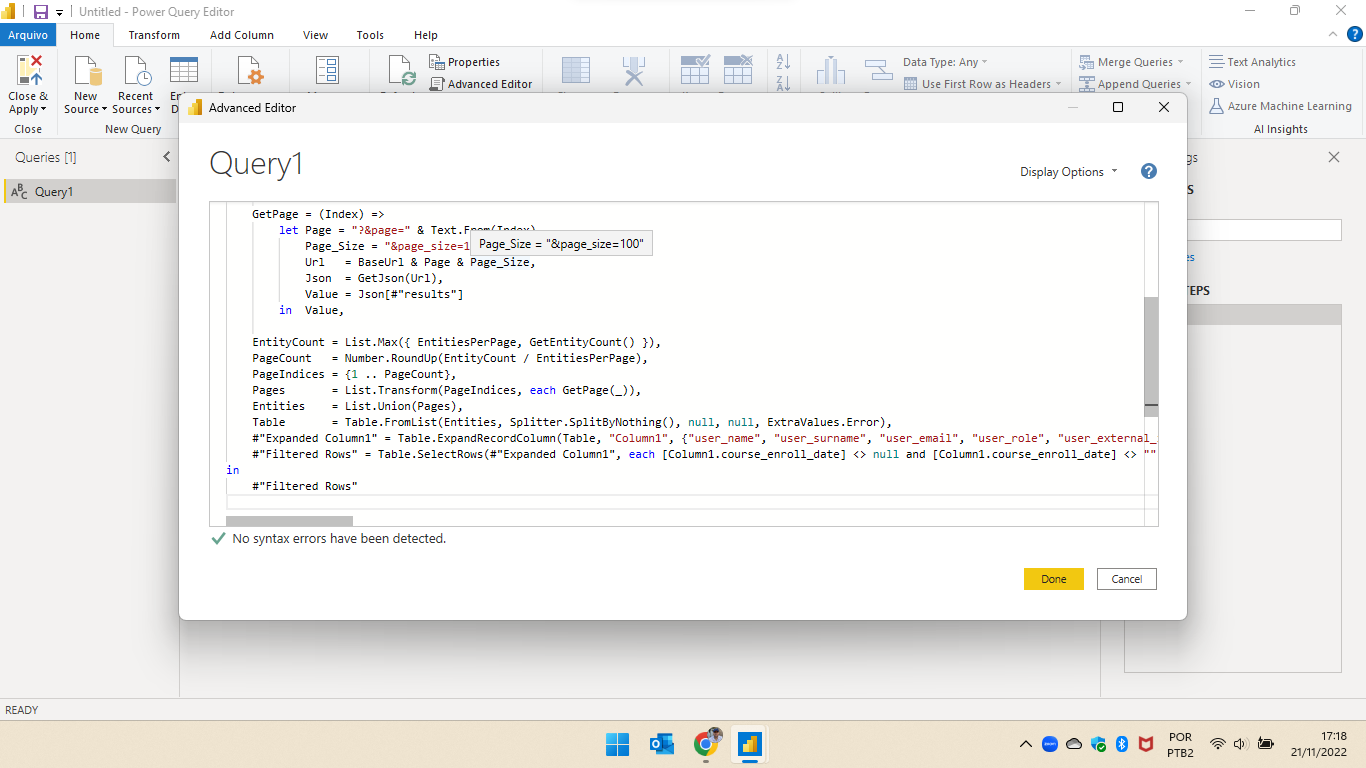Click the Close & Apply icon

point(28,72)
